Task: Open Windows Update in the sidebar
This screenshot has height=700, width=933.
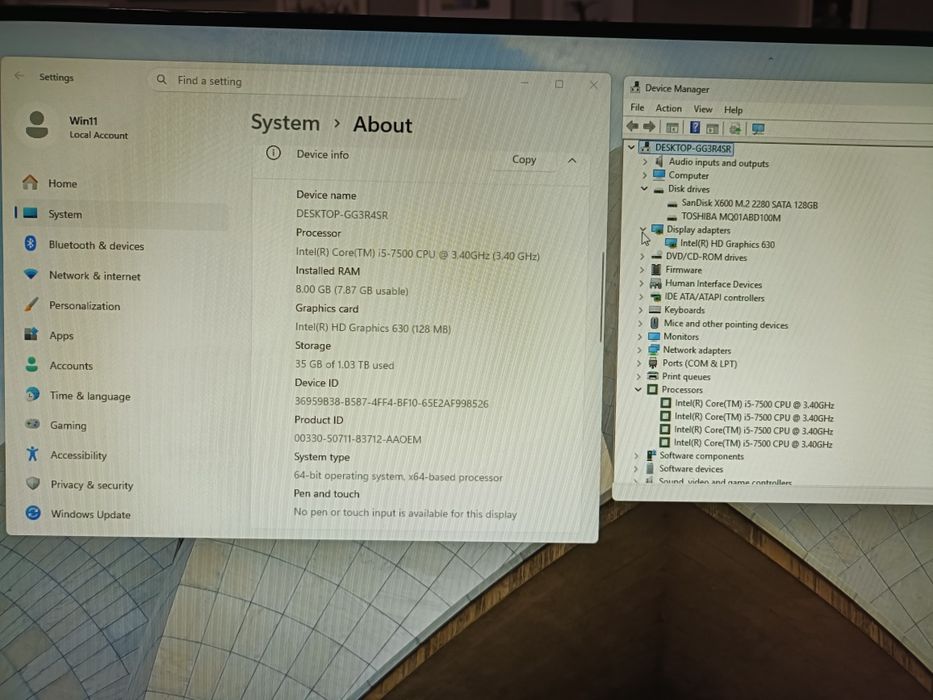Action: (90, 514)
